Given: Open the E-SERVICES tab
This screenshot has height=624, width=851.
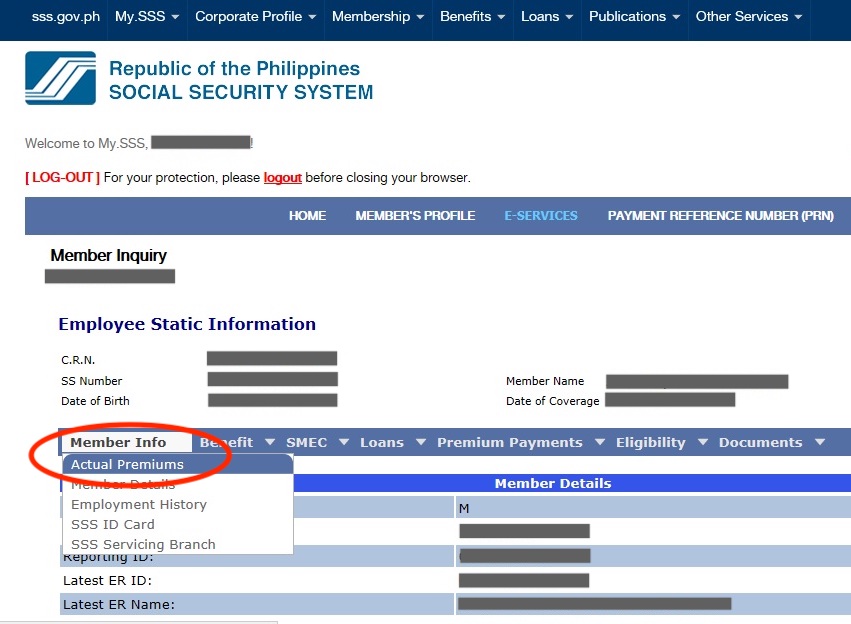Looking at the screenshot, I should pos(540,215).
